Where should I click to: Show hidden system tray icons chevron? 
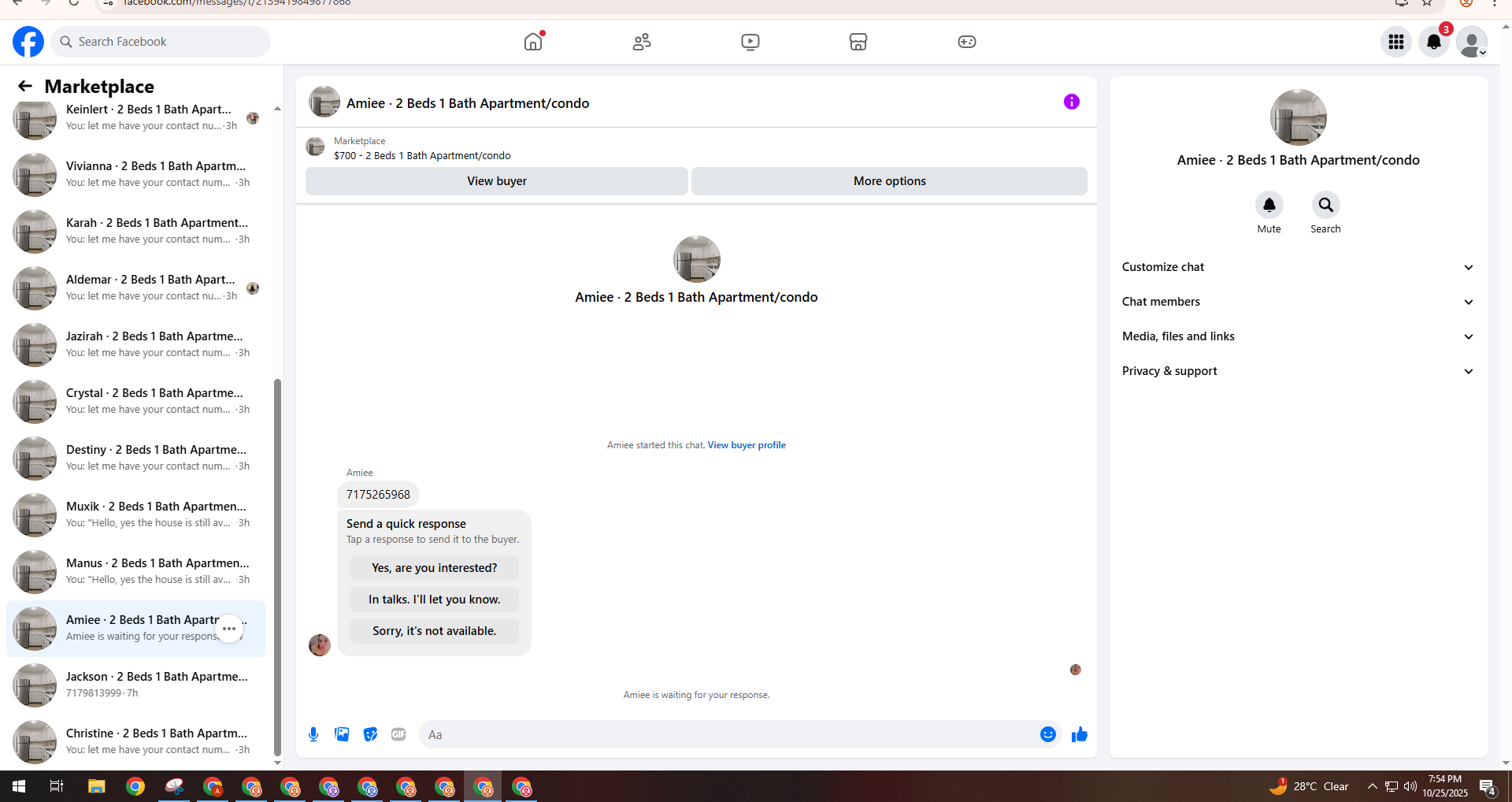pyautogui.click(x=1372, y=786)
